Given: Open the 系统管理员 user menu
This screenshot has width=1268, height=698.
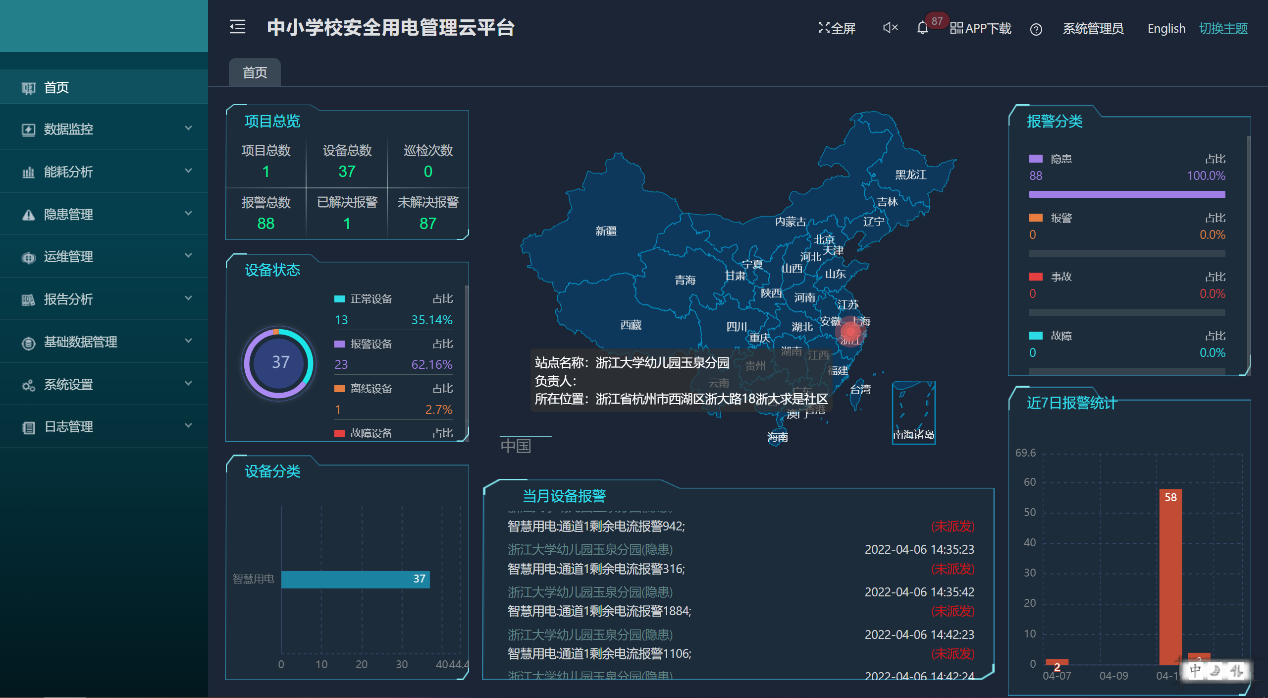Looking at the screenshot, I should click(x=1093, y=29).
